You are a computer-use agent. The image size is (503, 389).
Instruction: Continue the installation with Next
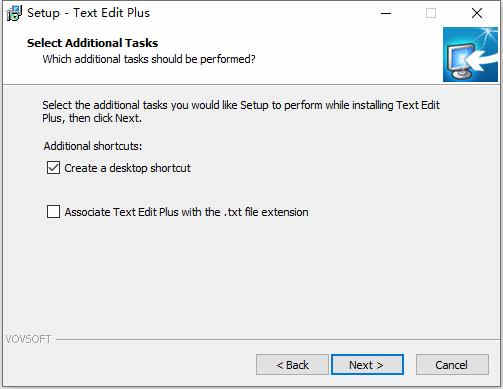367,365
